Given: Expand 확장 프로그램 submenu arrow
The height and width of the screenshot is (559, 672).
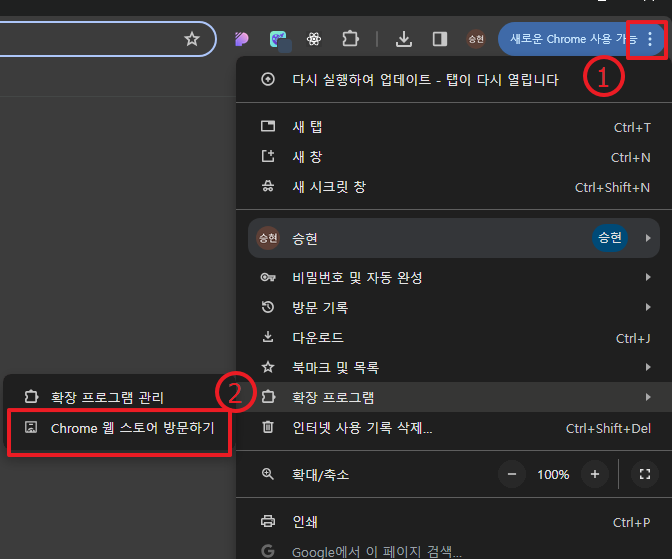Looking at the screenshot, I should point(648,397).
